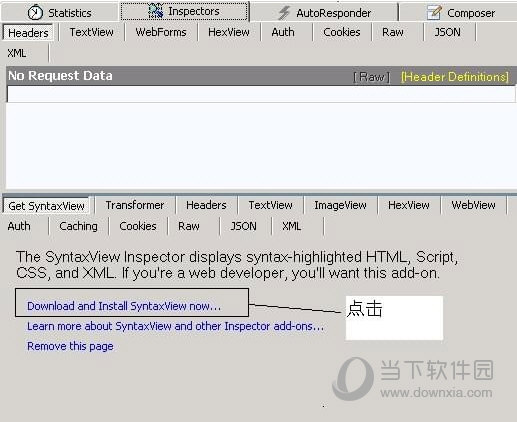Click the [Raw] link in header bar

click(371, 77)
